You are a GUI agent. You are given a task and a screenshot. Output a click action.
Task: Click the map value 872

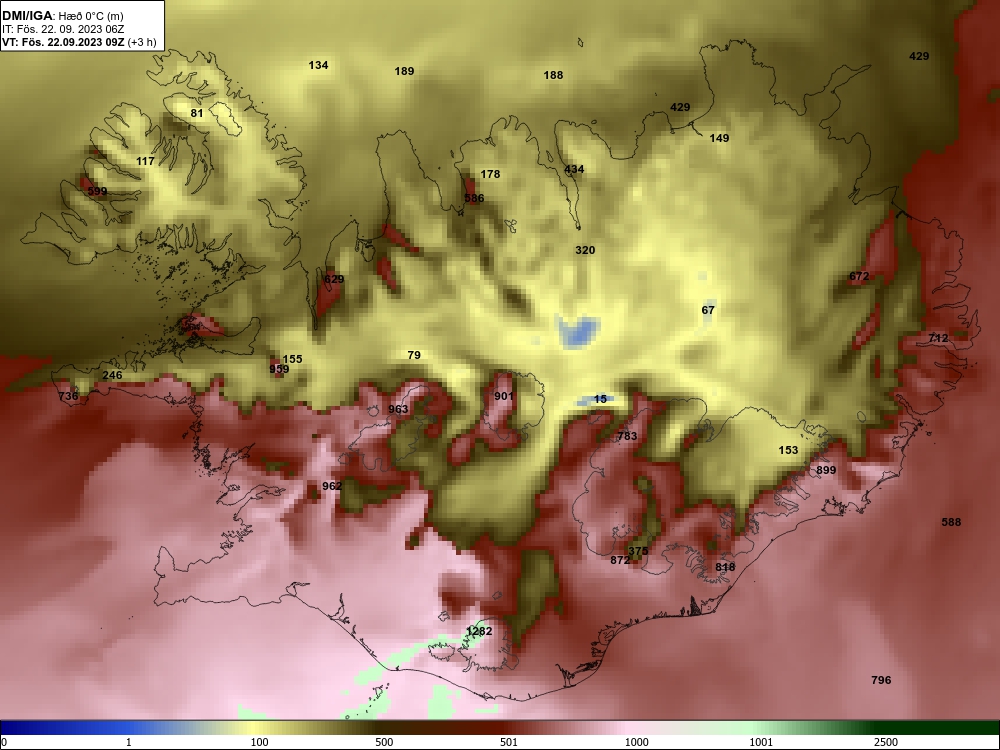620,561
